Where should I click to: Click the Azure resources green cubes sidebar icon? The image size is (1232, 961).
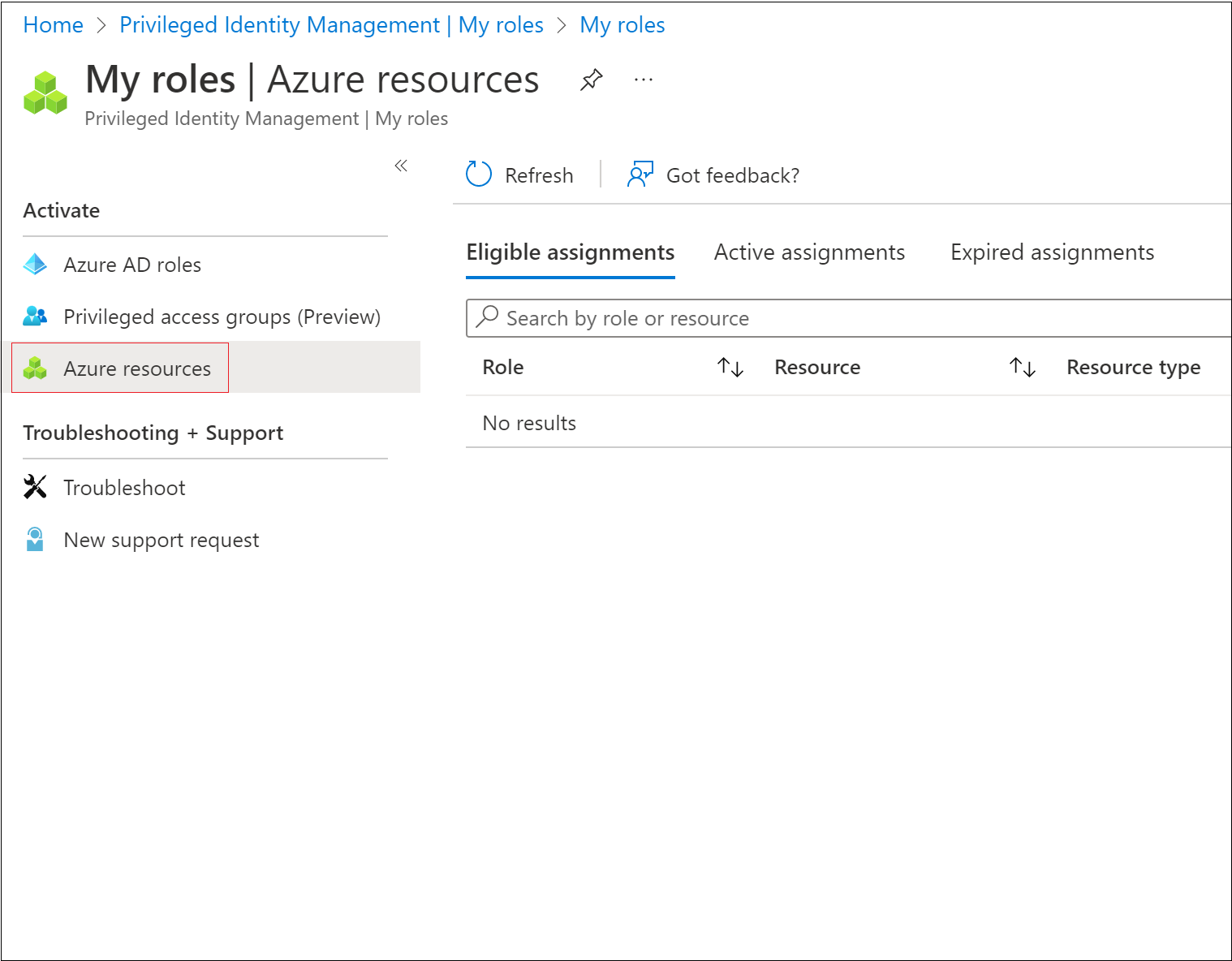pyautogui.click(x=35, y=368)
